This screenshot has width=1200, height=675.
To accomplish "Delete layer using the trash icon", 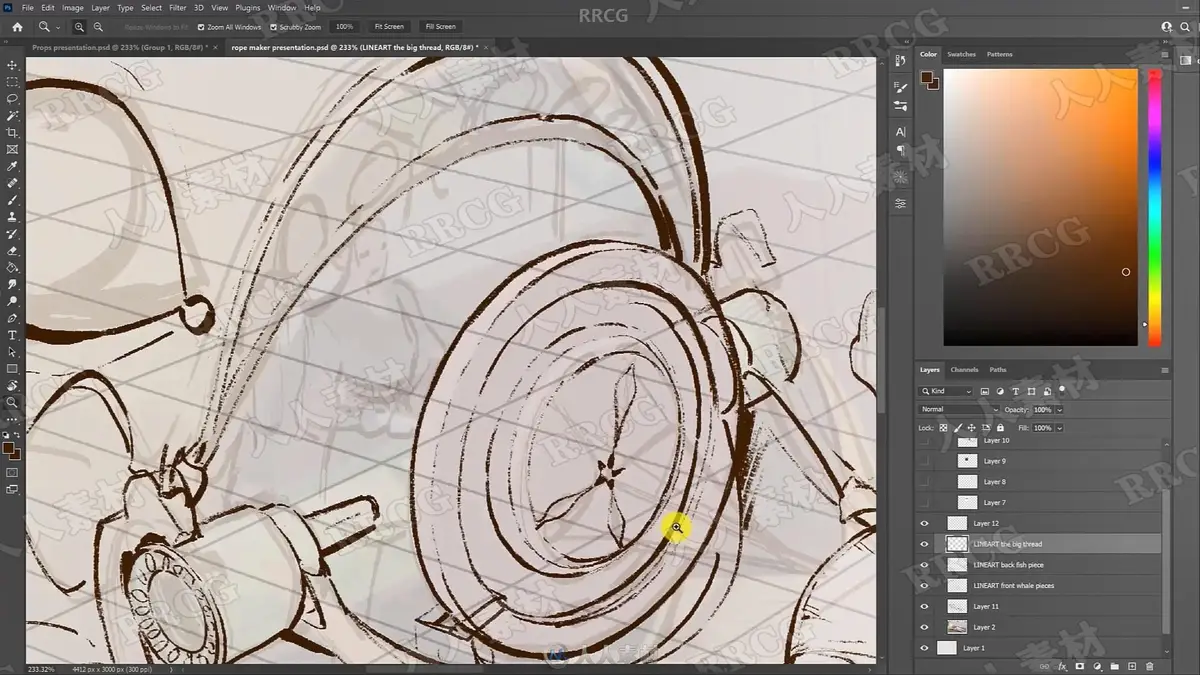I will click(1149, 666).
